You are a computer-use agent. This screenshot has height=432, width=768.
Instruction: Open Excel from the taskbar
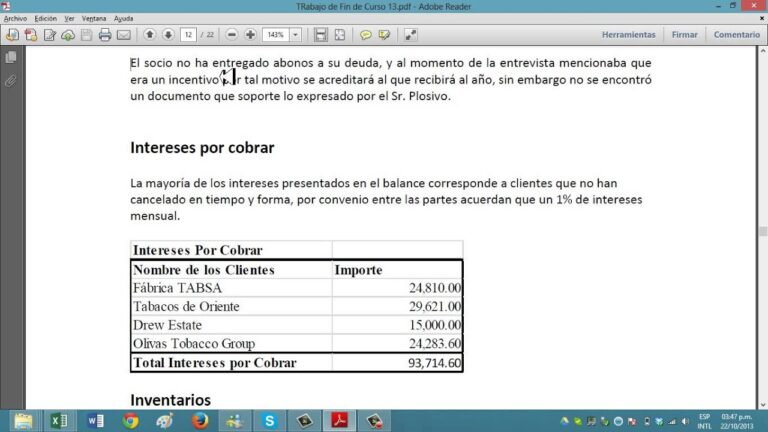(59, 421)
